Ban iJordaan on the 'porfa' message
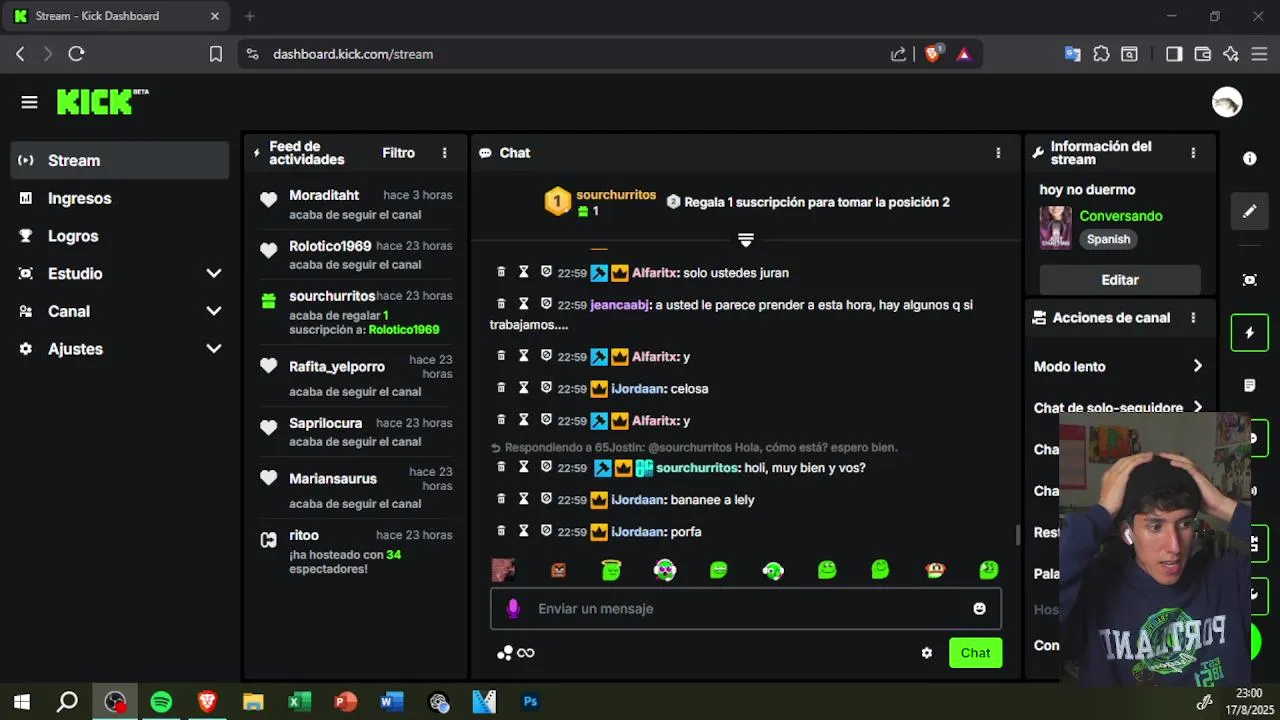 (546, 531)
